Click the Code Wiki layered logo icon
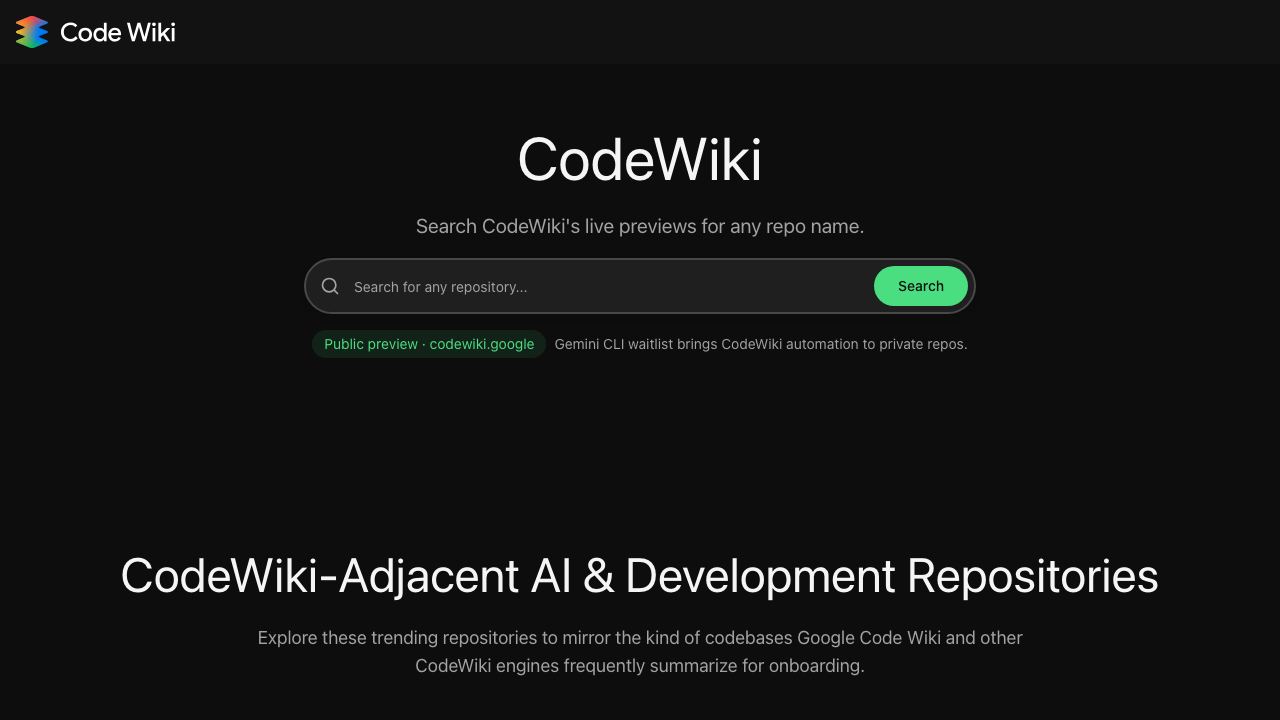This screenshot has height=720, width=1280. point(32,32)
